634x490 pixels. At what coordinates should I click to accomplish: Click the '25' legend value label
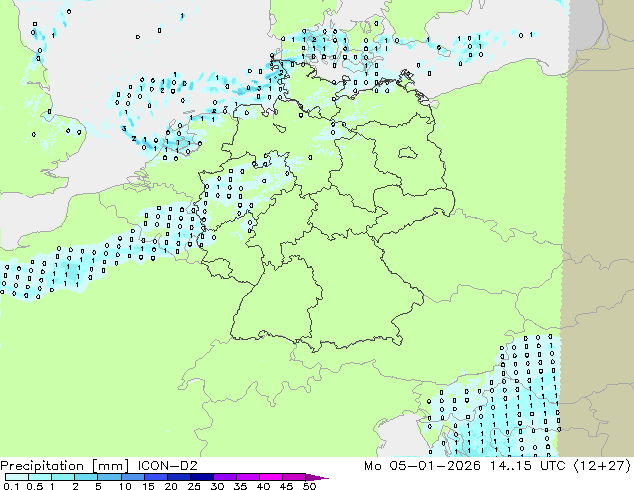194,486
